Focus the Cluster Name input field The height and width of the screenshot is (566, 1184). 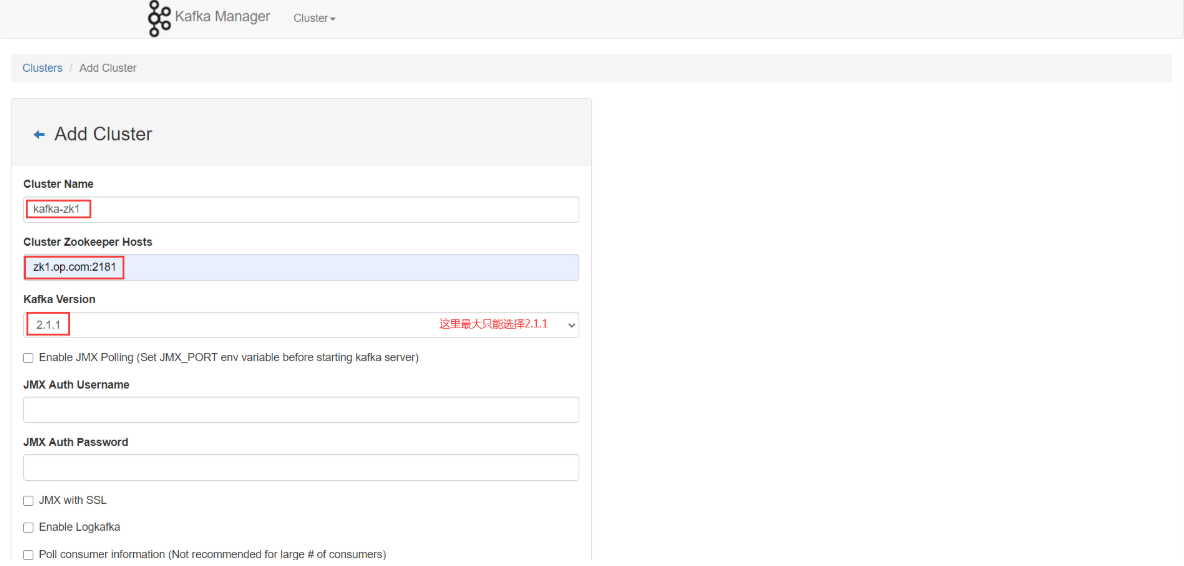tap(301, 210)
